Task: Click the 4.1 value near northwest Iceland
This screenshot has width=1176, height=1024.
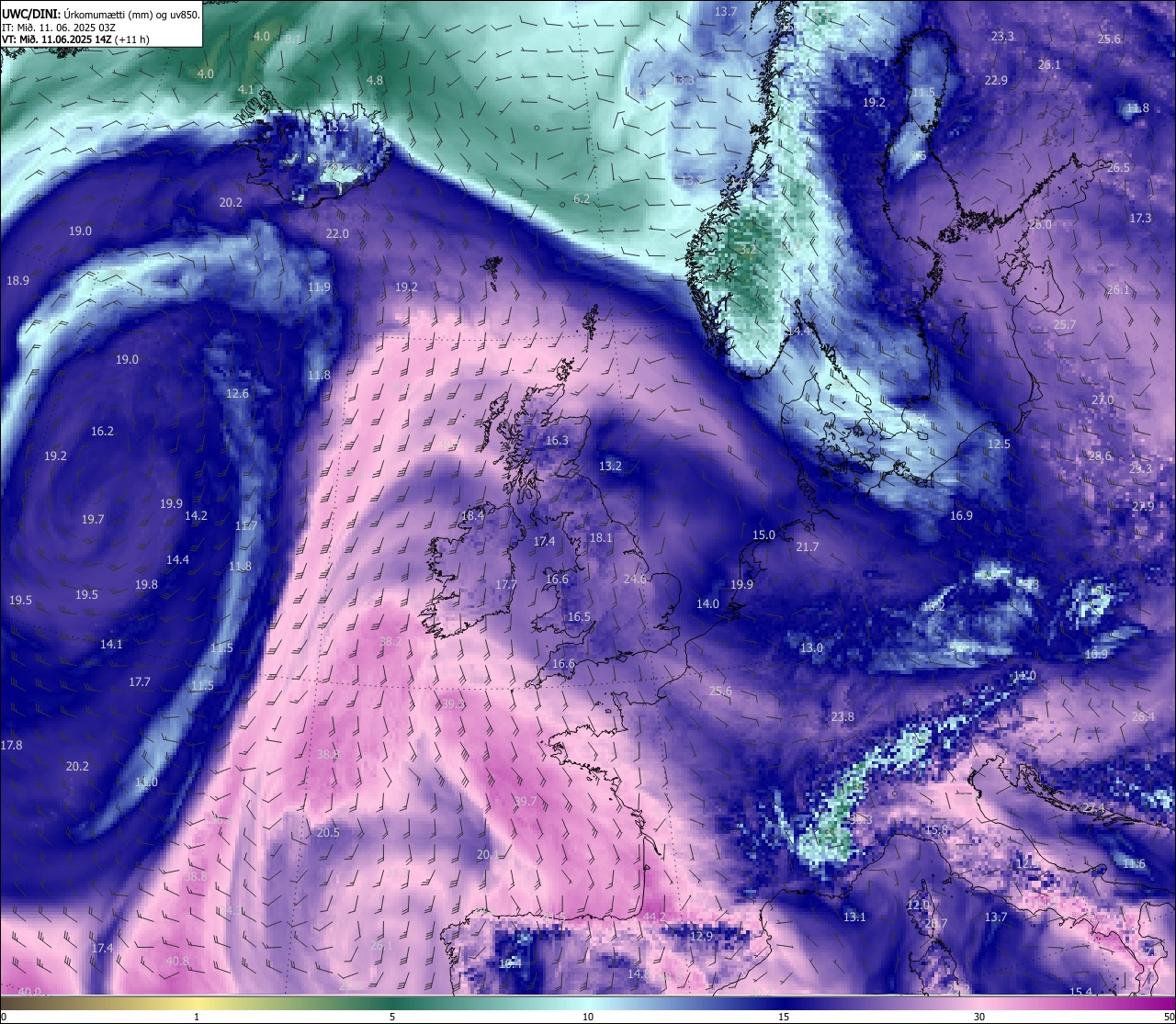Action: [x=246, y=90]
